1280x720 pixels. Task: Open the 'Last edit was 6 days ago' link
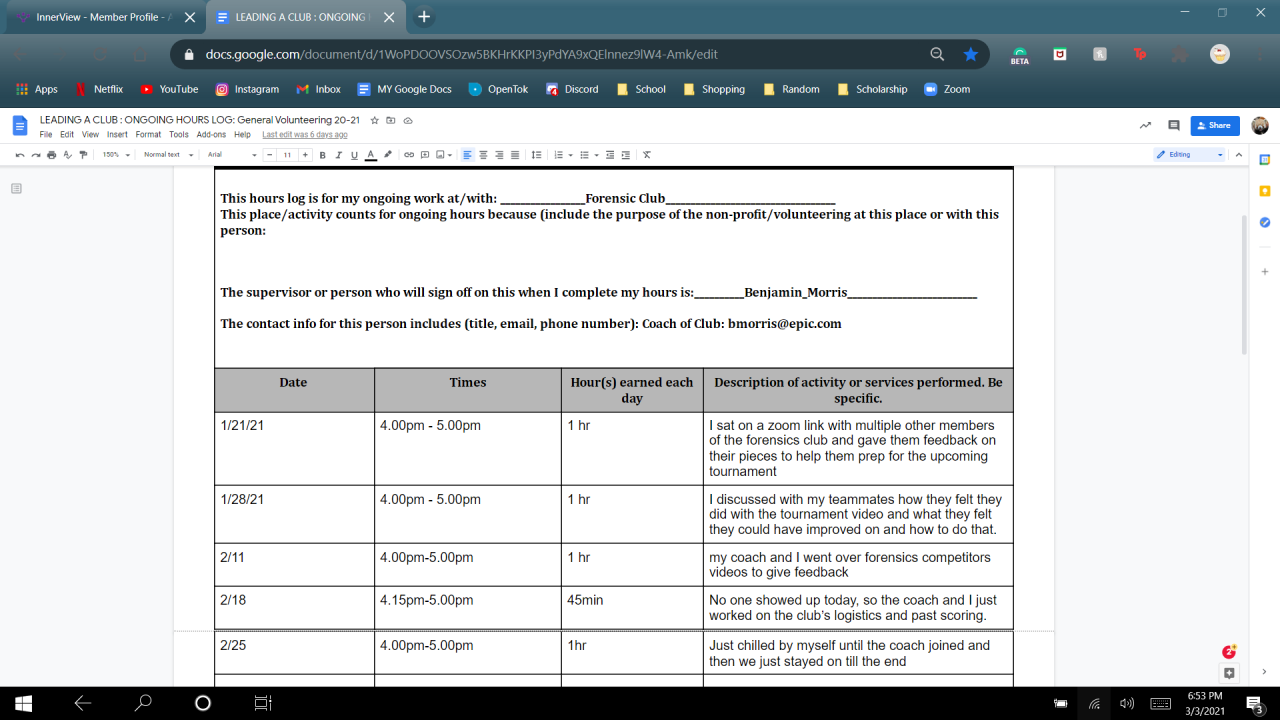point(305,134)
